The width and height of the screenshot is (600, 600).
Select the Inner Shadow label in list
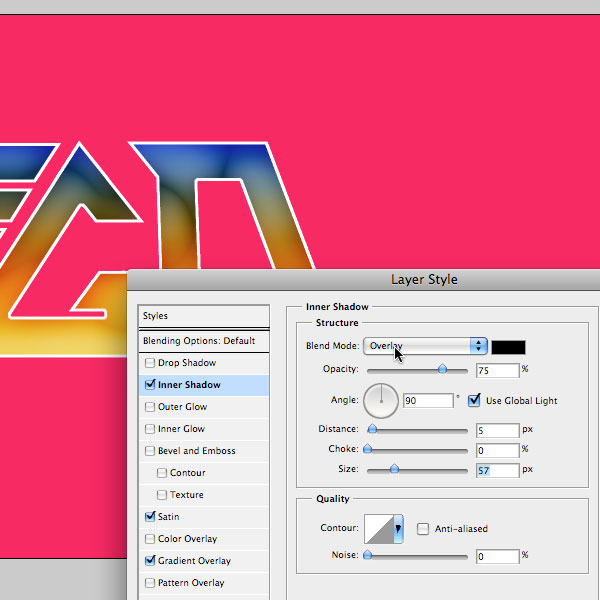click(189, 385)
